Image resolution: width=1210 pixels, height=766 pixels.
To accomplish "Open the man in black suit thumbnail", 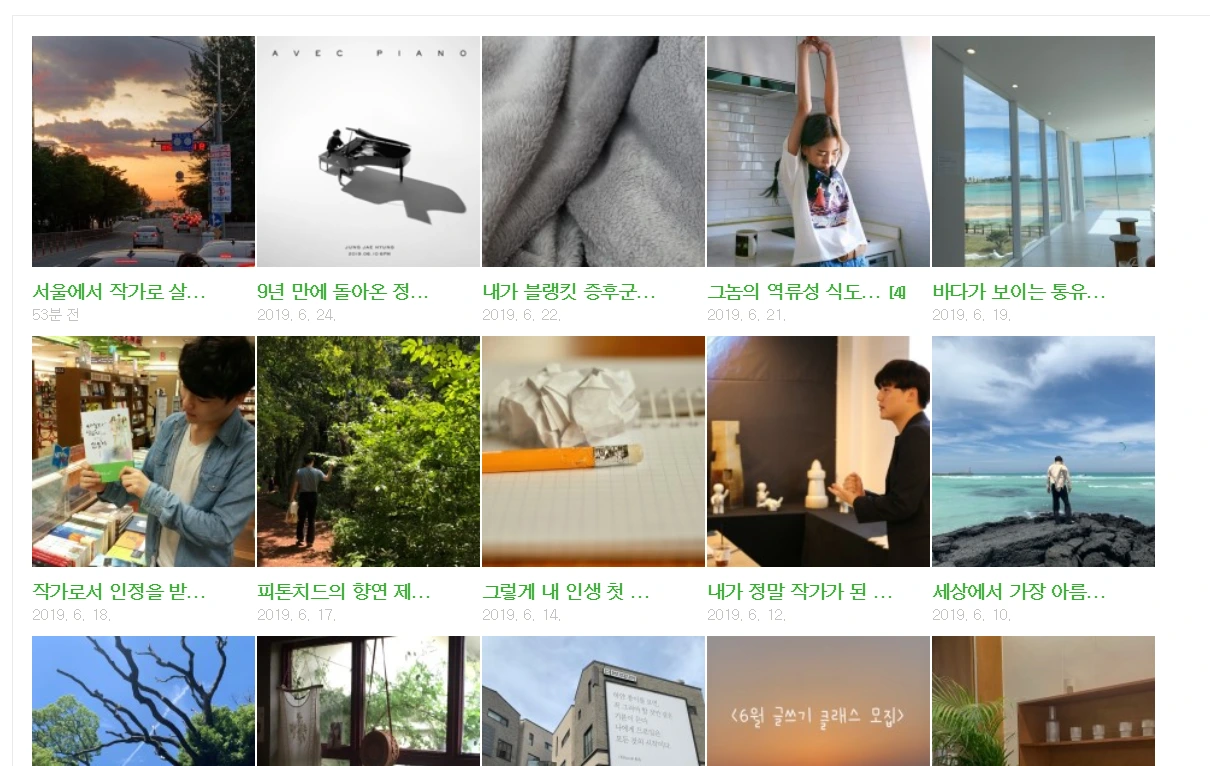I will (818, 451).
